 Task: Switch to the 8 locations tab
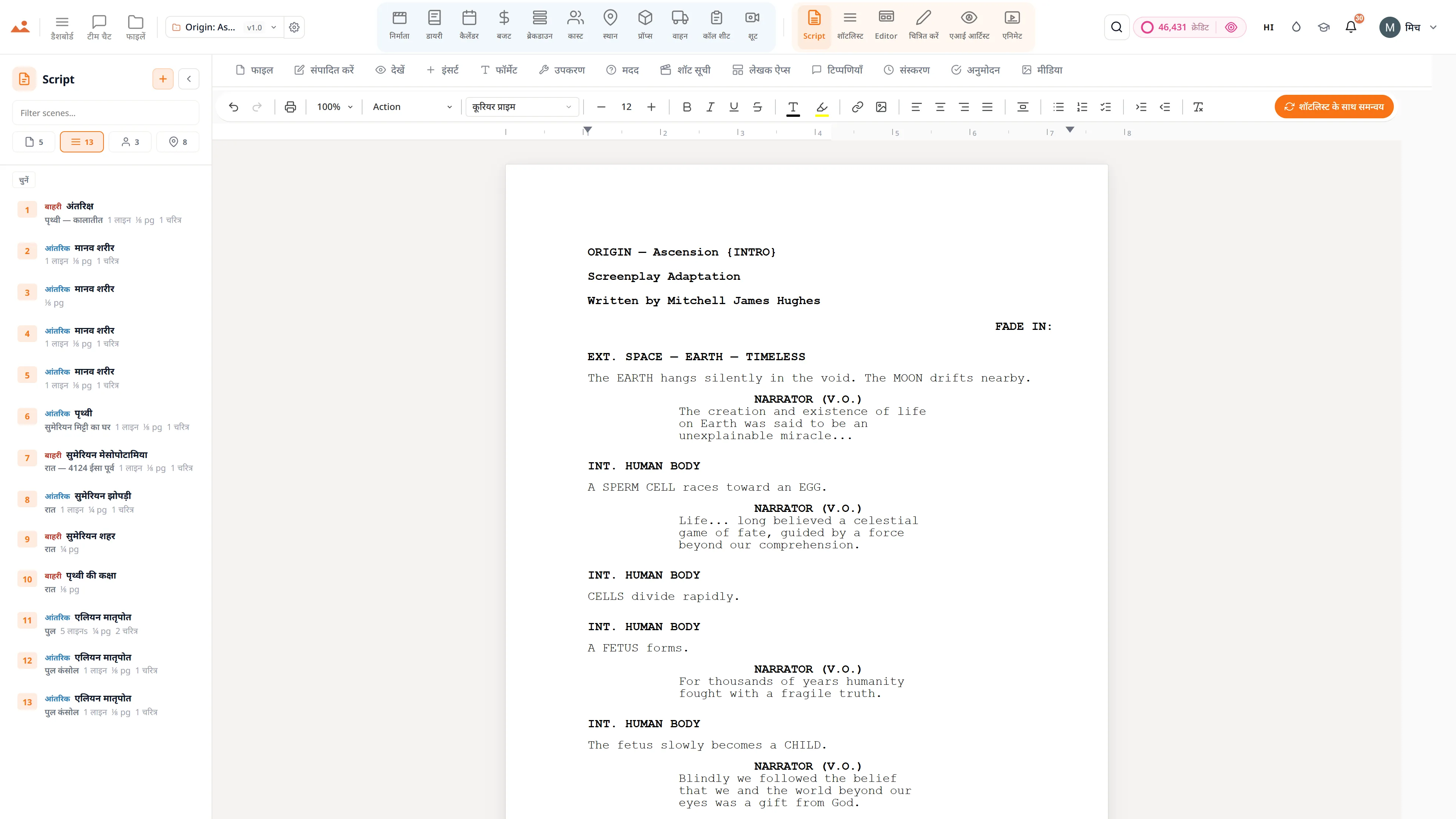177,142
